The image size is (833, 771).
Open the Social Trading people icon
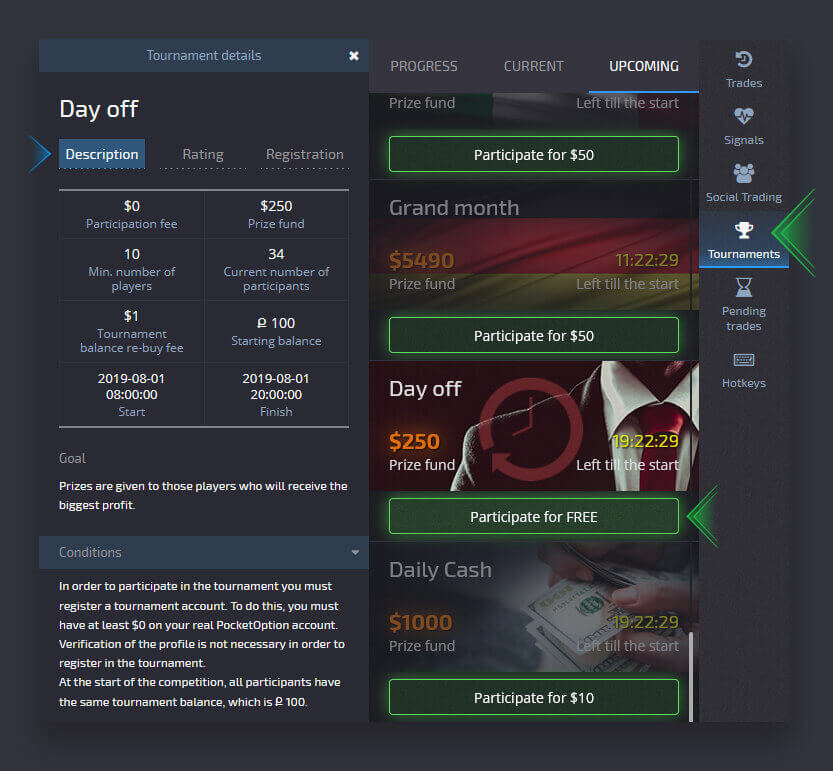point(743,173)
